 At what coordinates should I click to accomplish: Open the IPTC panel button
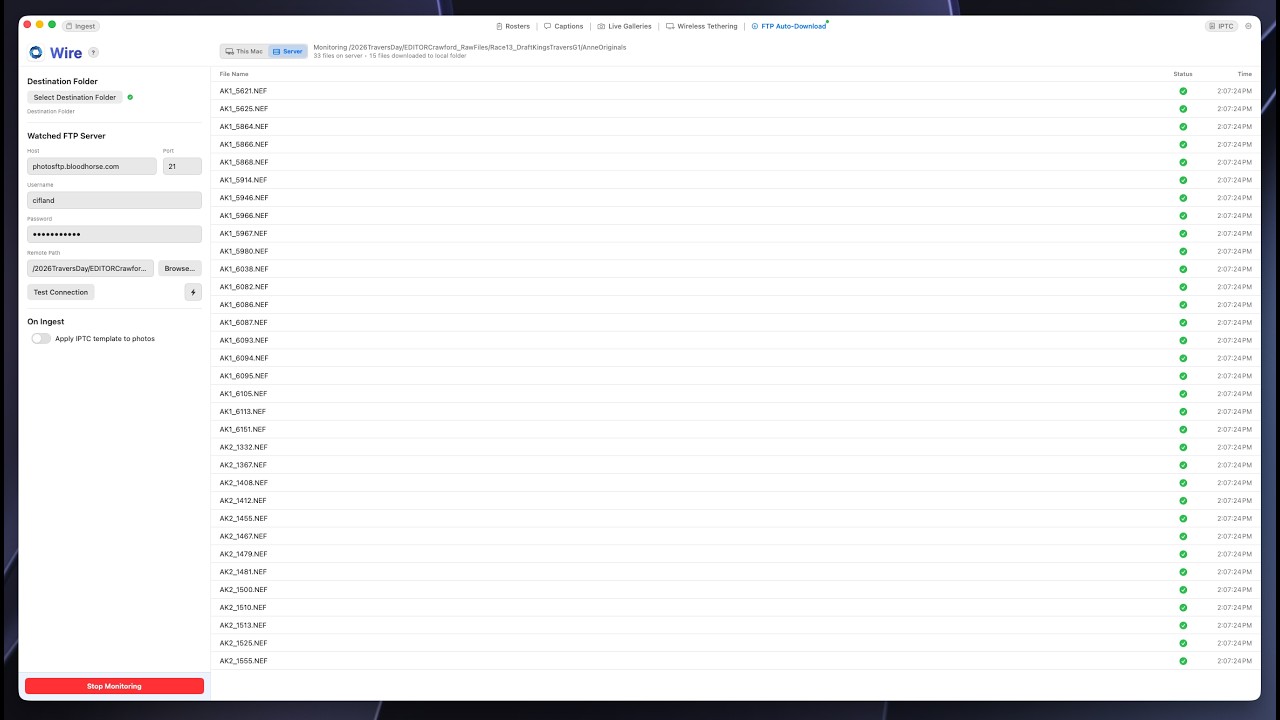(x=1221, y=26)
